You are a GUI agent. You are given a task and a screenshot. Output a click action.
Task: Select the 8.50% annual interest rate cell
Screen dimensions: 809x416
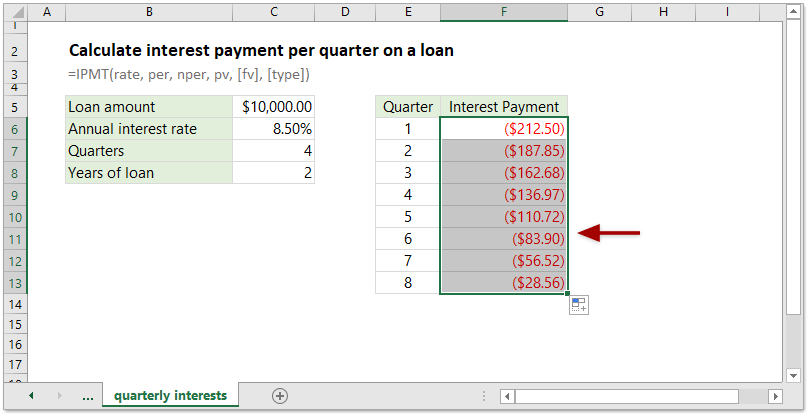click(x=273, y=129)
